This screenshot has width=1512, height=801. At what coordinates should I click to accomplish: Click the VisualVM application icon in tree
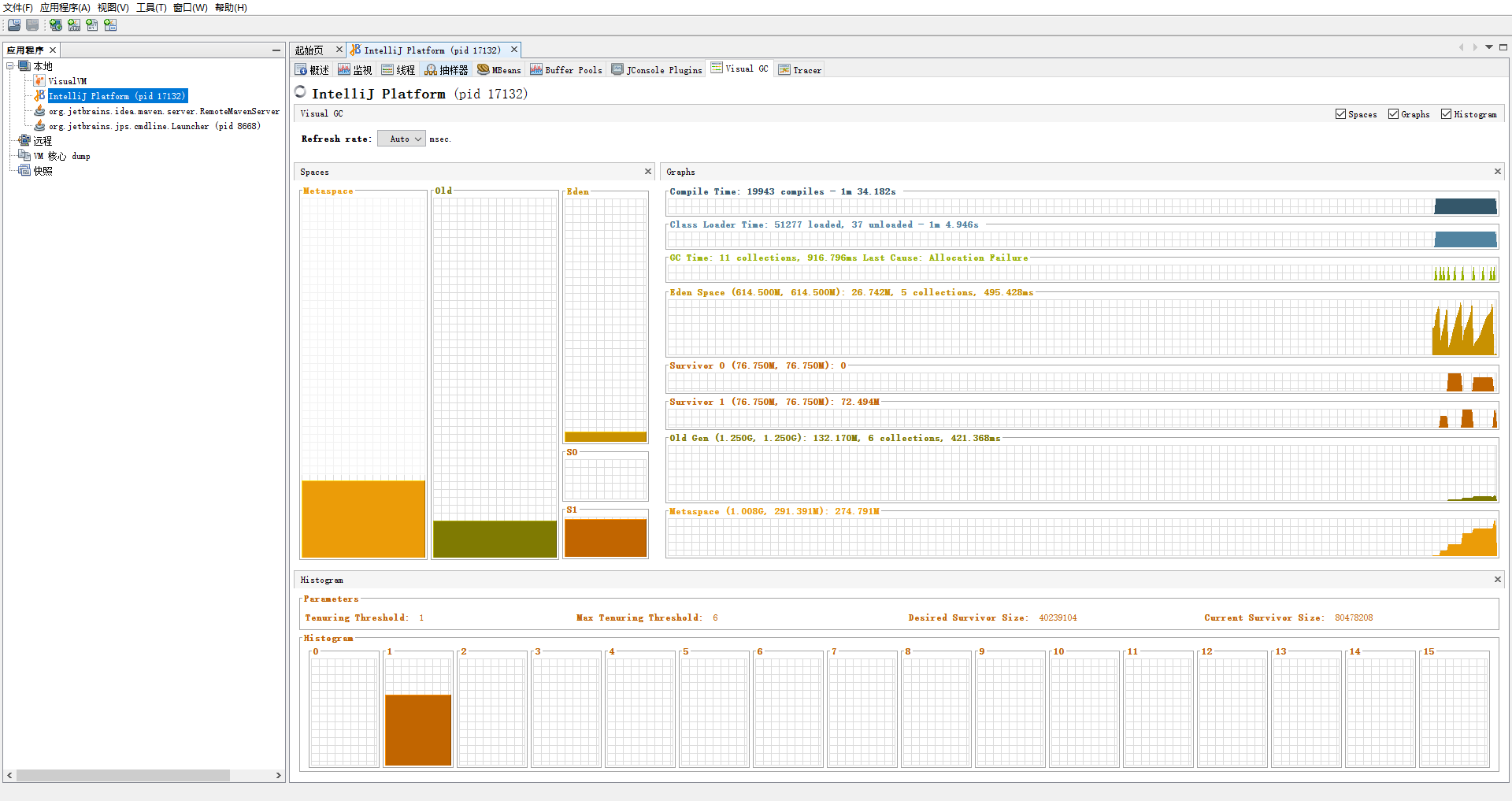(39, 81)
